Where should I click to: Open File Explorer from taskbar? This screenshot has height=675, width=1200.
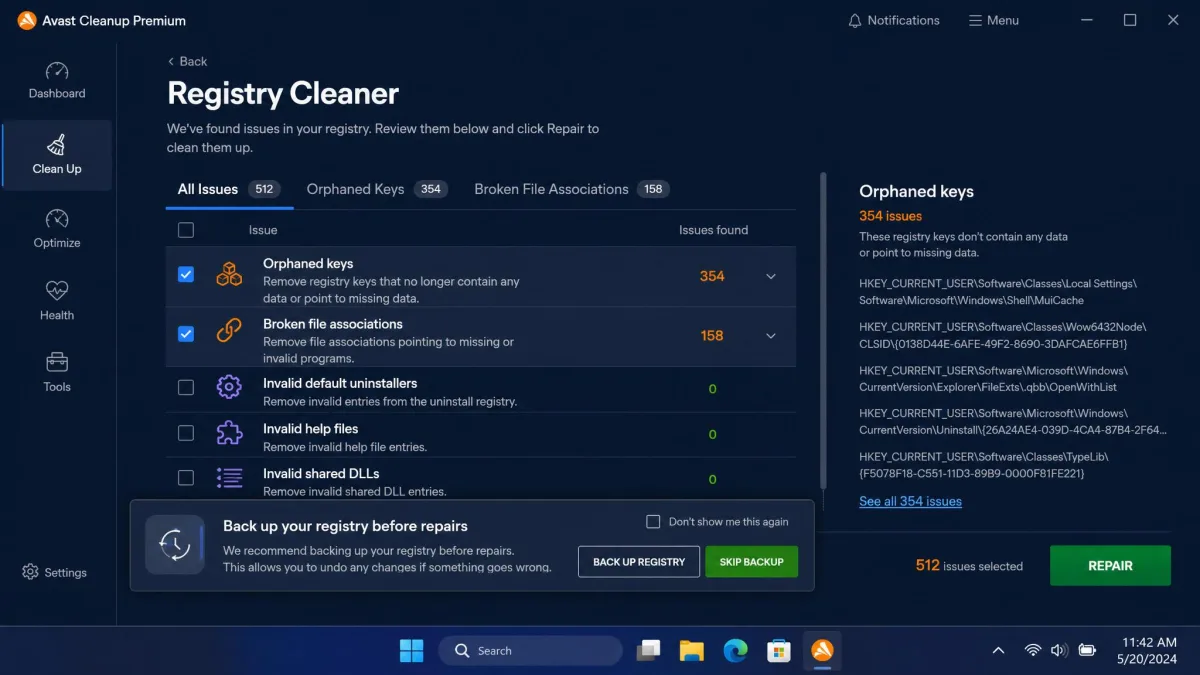692,650
